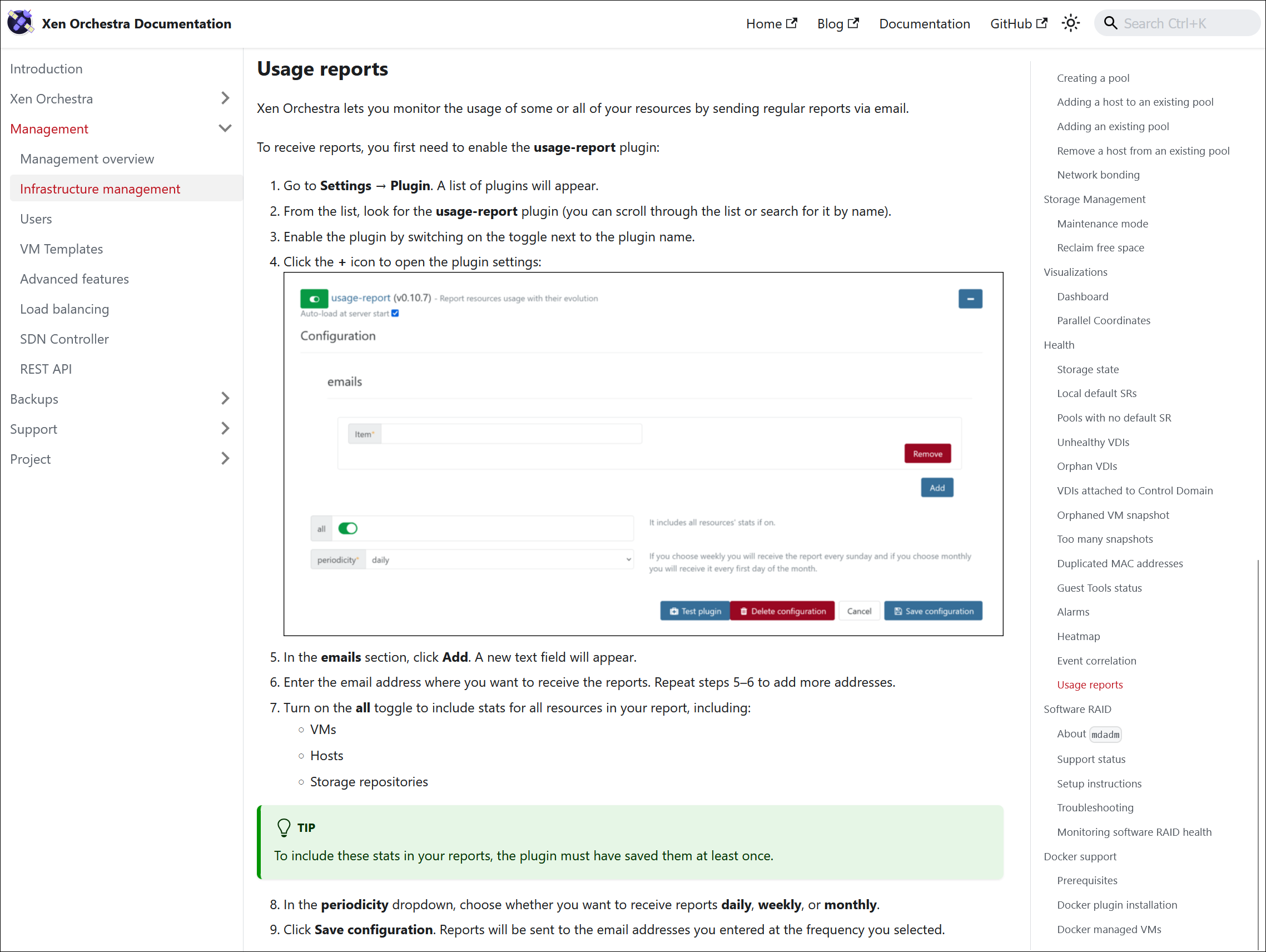Image resolution: width=1266 pixels, height=952 pixels.
Task: Toggle the 'all' resources switch
Action: click(347, 528)
